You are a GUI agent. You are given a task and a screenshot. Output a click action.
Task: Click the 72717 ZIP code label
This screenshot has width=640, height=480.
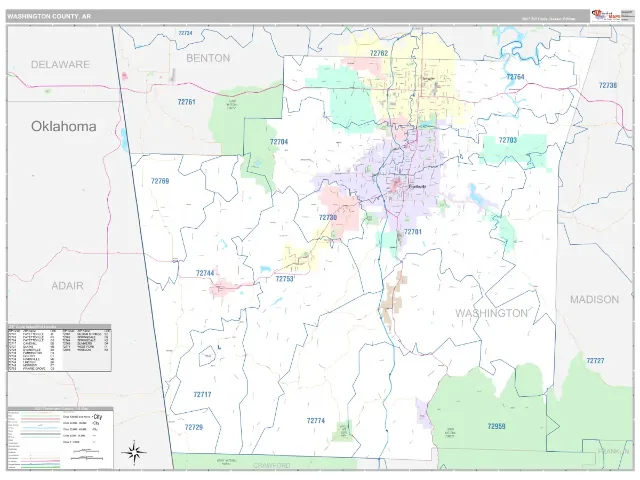(x=202, y=394)
